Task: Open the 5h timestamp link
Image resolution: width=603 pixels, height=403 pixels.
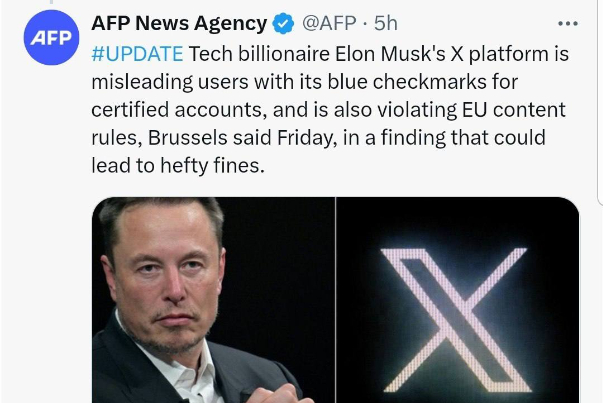Action: (386, 24)
